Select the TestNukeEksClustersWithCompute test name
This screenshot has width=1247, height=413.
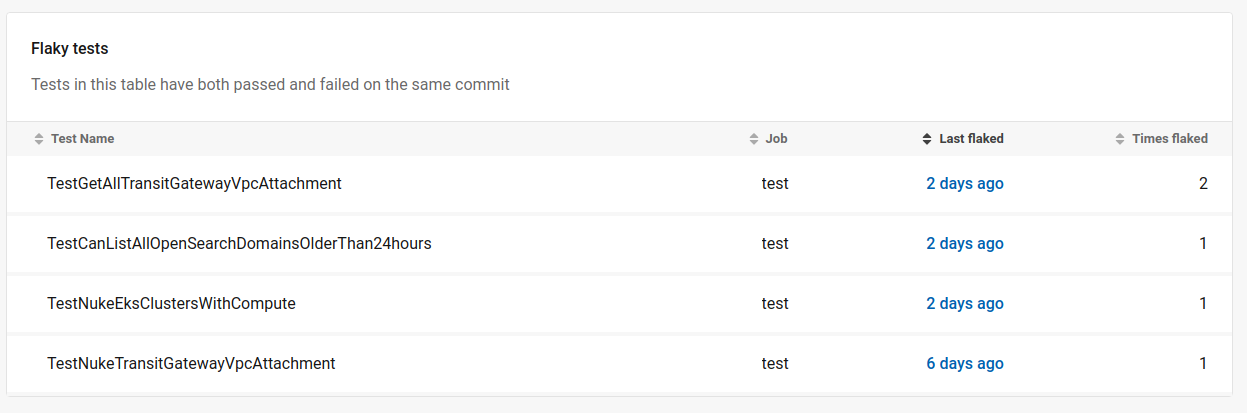pyautogui.click(x=171, y=304)
